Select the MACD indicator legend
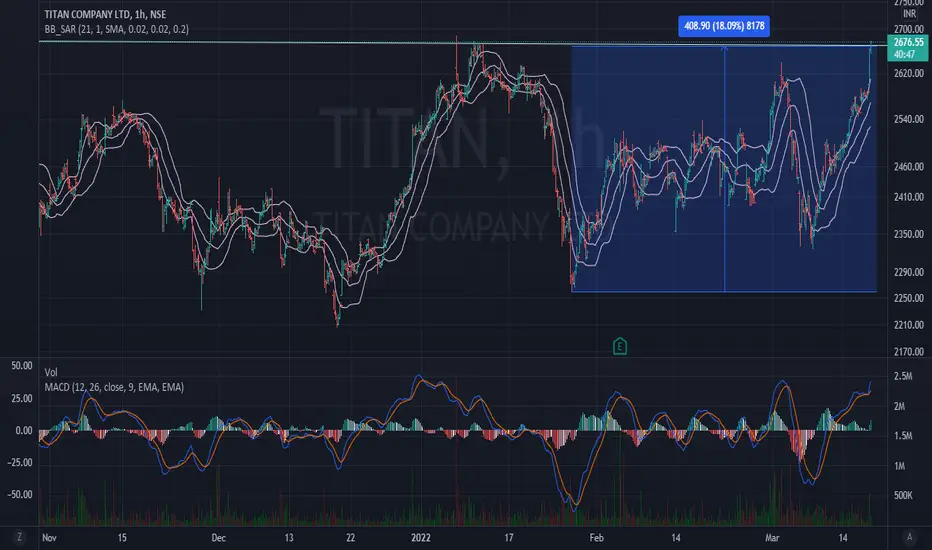This screenshot has height=550, width=932. (114, 387)
